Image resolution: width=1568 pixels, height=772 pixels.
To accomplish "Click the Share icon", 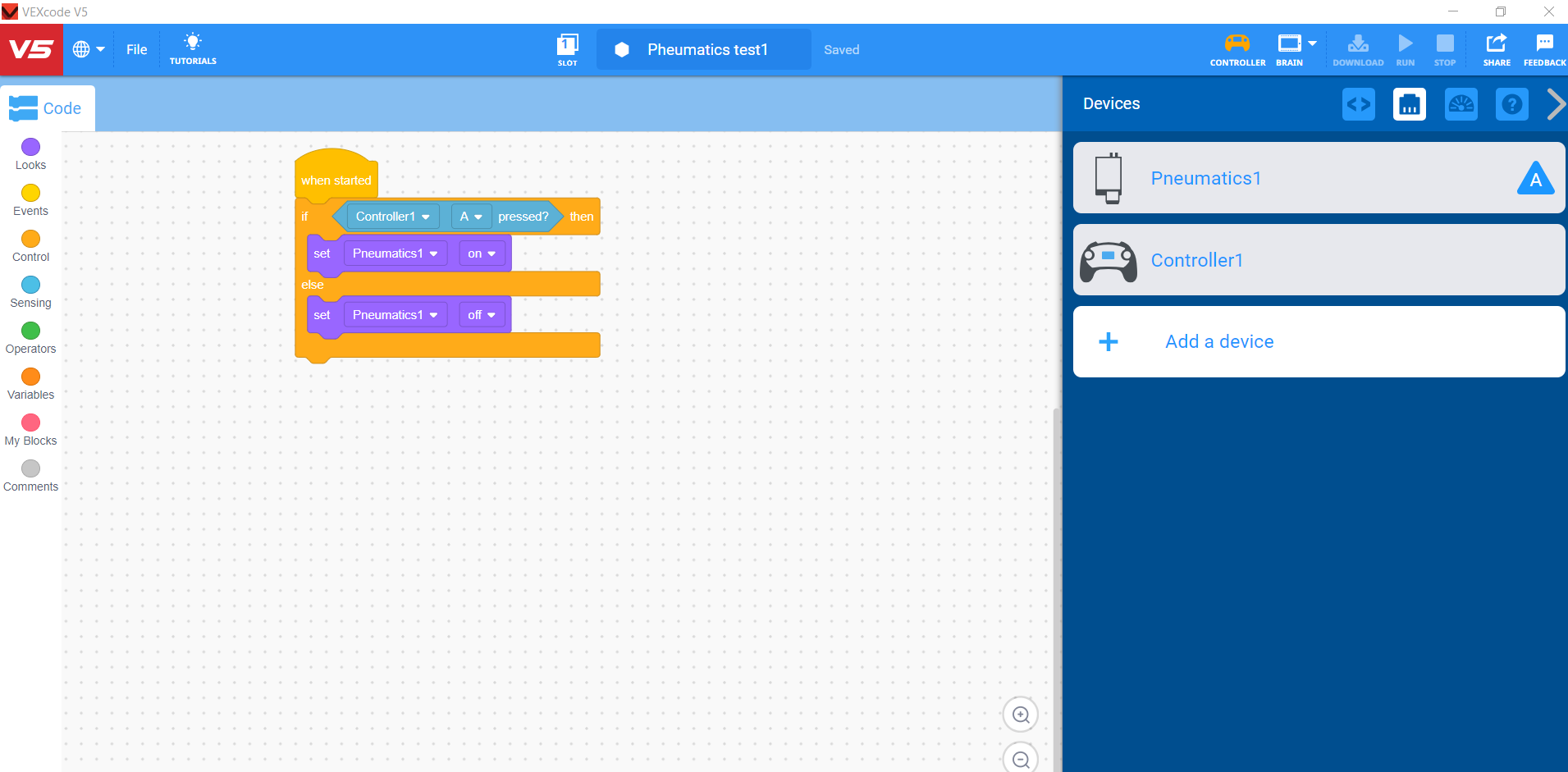I will coord(1497,49).
